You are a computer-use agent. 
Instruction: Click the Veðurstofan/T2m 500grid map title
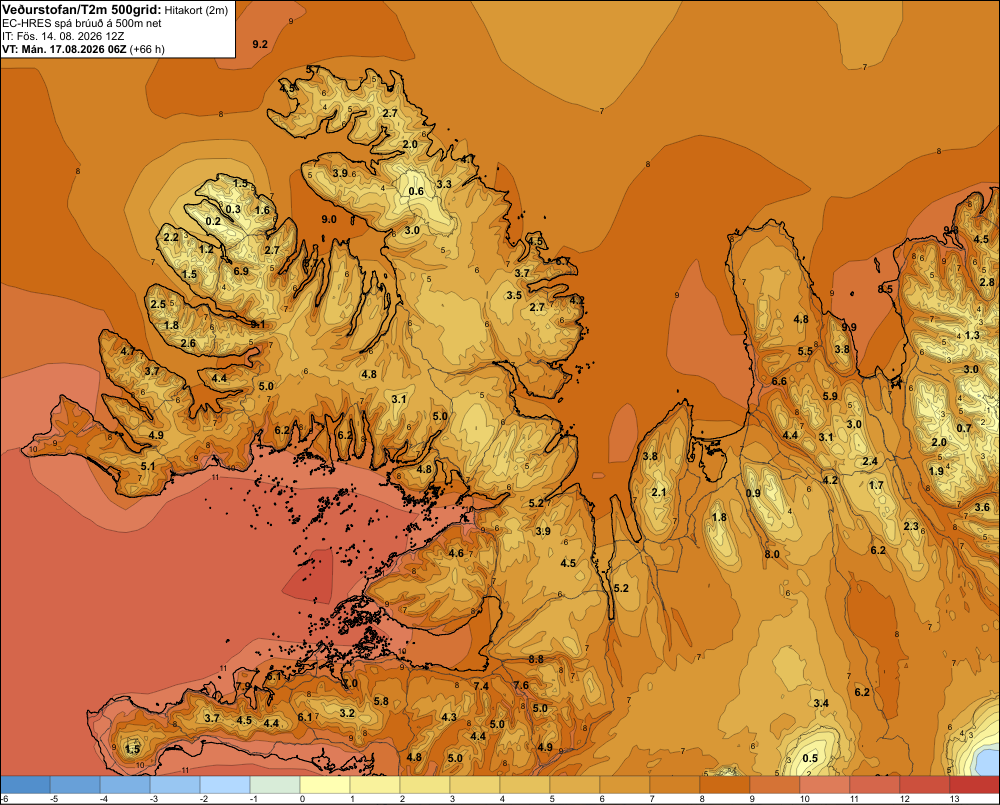click(81, 10)
